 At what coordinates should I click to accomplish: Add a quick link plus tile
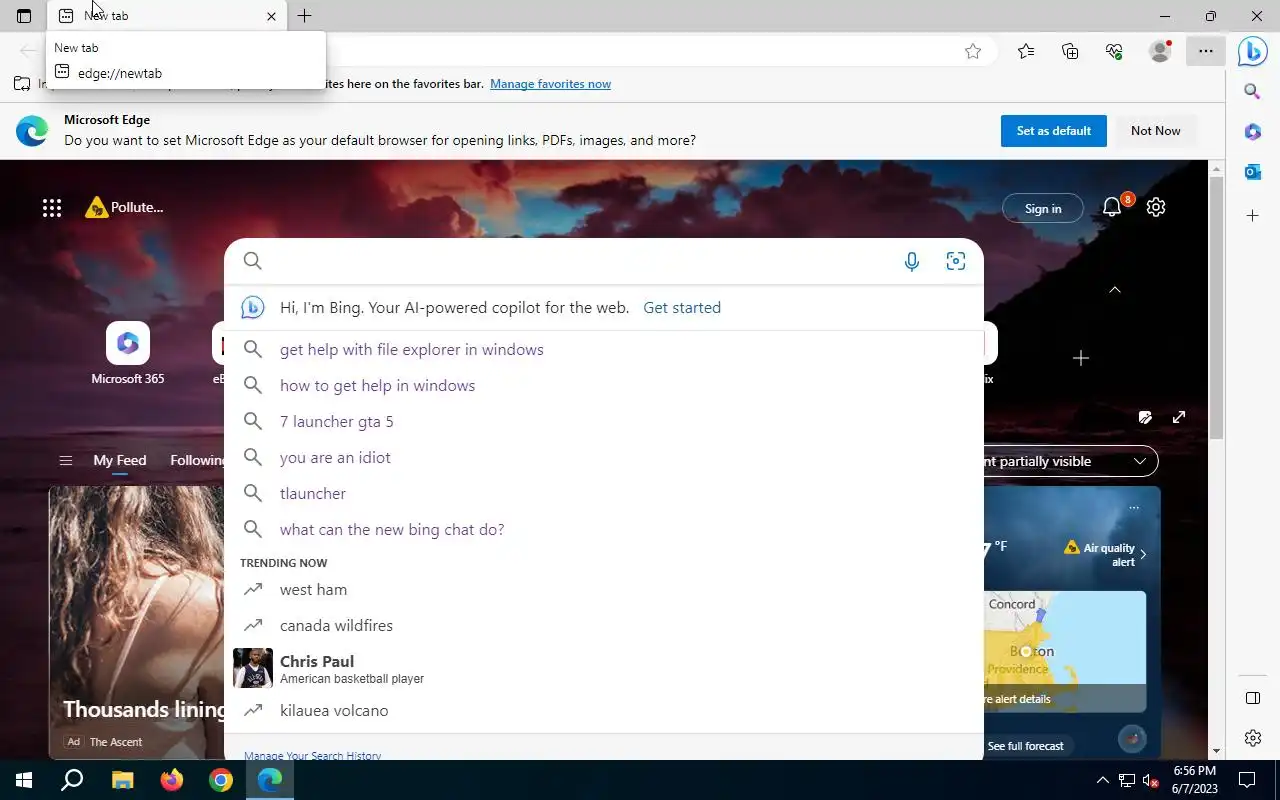point(1080,358)
